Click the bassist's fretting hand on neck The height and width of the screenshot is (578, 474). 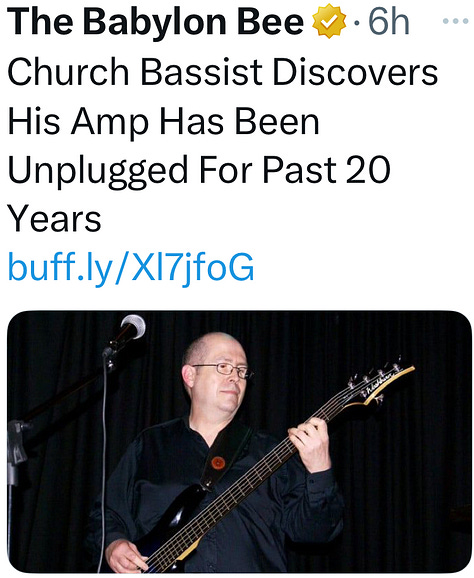tap(309, 444)
